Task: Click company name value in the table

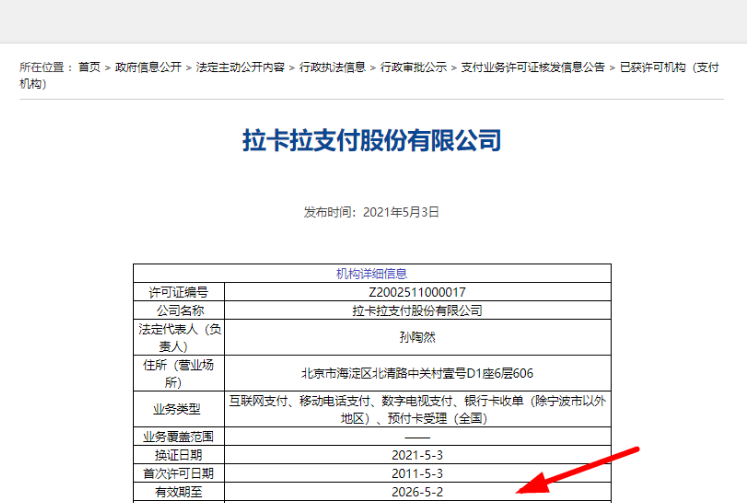Action: point(417,311)
